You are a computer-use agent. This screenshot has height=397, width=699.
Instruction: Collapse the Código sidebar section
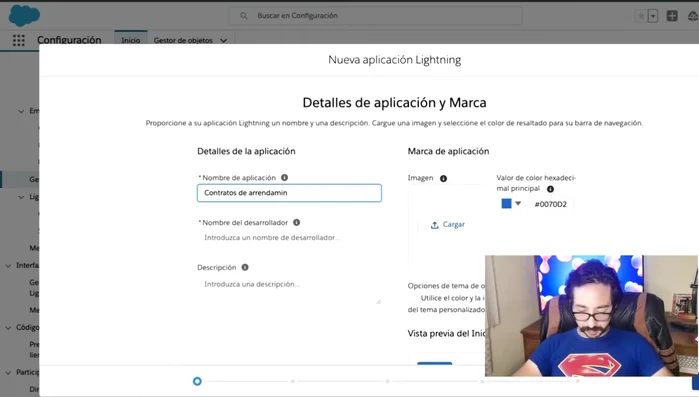8,327
